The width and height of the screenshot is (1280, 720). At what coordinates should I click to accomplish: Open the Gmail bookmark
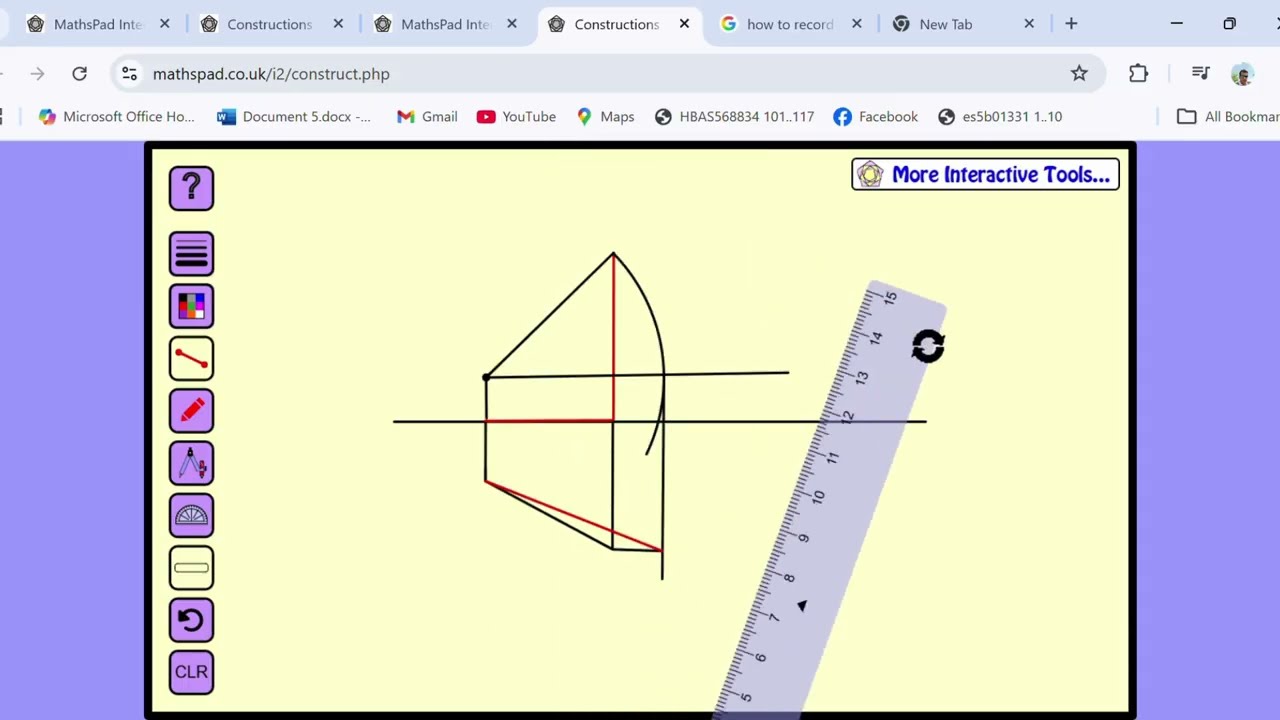coord(427,116)
